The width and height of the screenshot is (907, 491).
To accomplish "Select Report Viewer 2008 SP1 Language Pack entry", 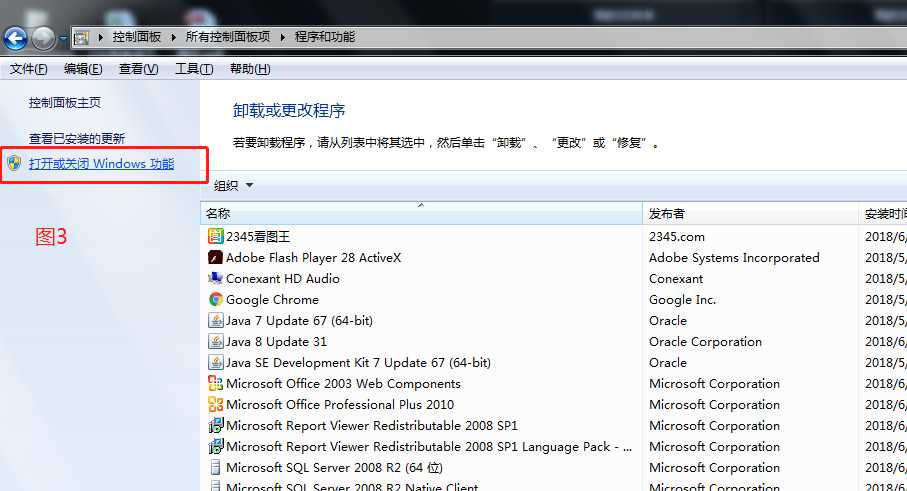I will [x=429, y=446].
